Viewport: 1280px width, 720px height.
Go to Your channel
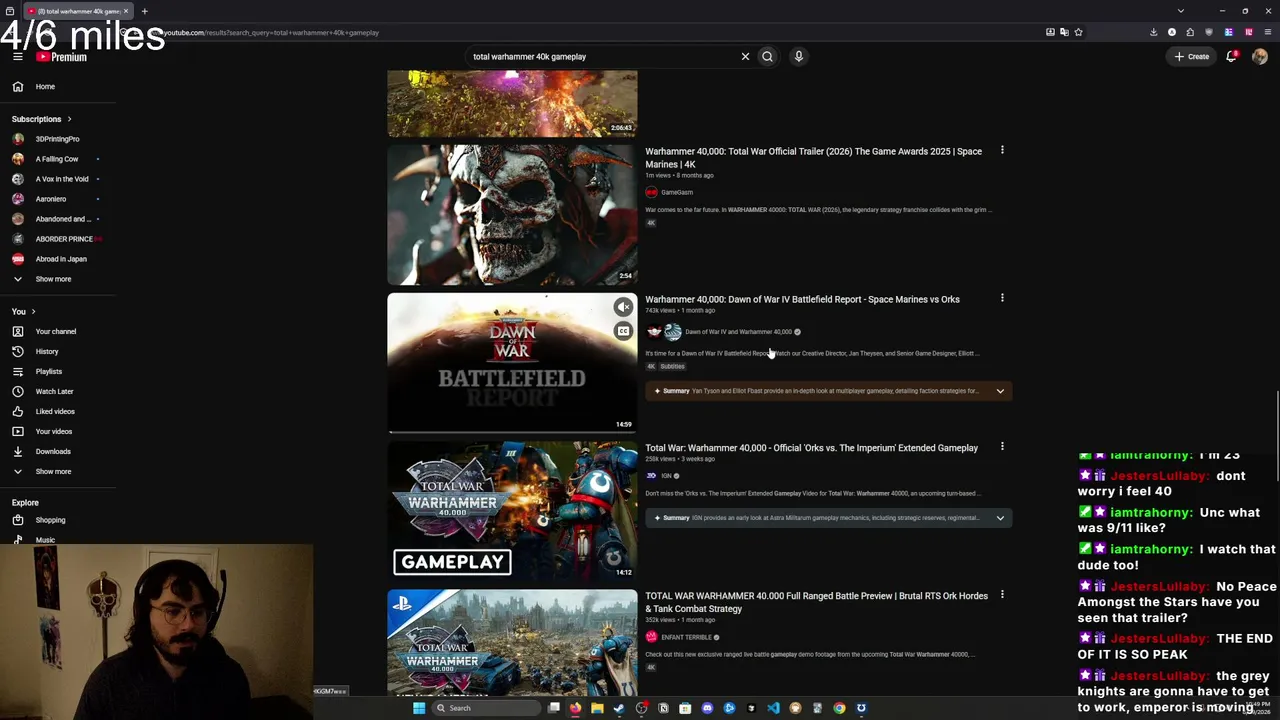tap(58, 331)
